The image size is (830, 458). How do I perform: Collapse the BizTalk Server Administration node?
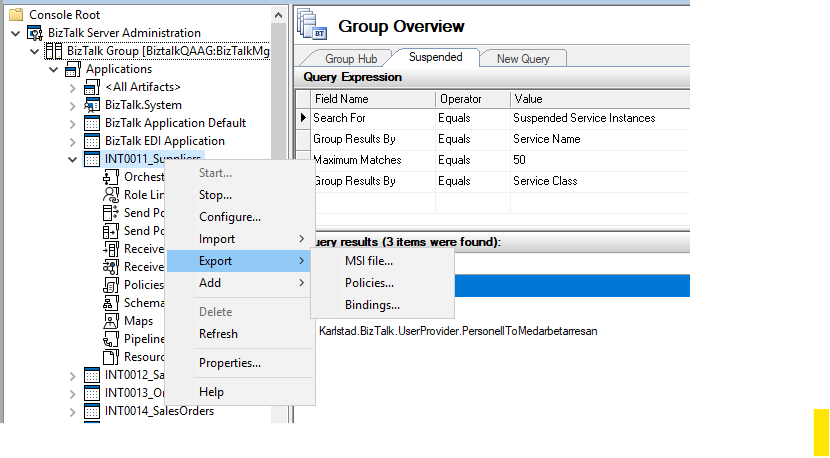tap(16, 34)
